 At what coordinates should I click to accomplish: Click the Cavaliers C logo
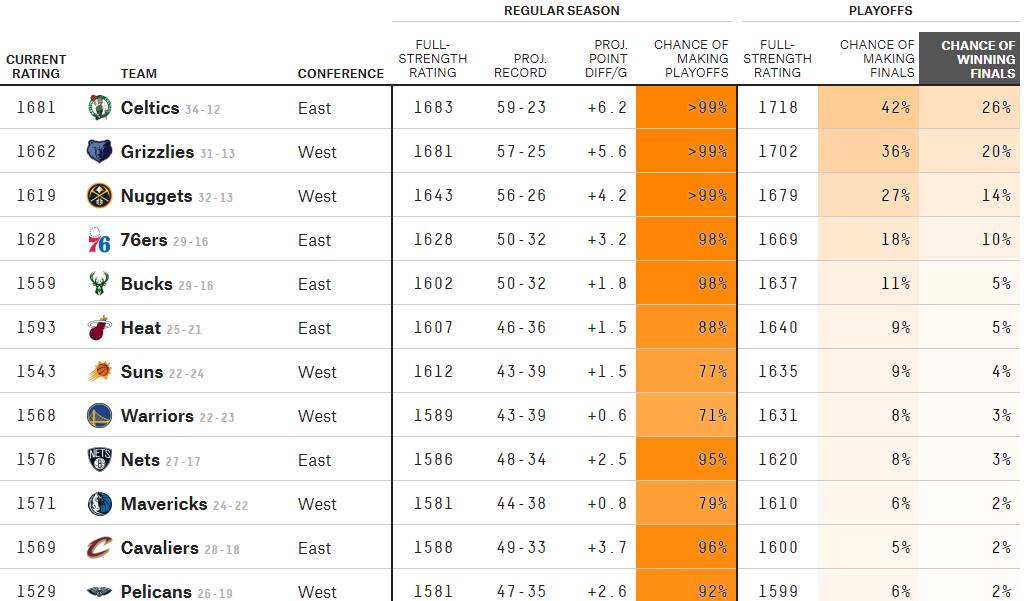click(99, 547)
